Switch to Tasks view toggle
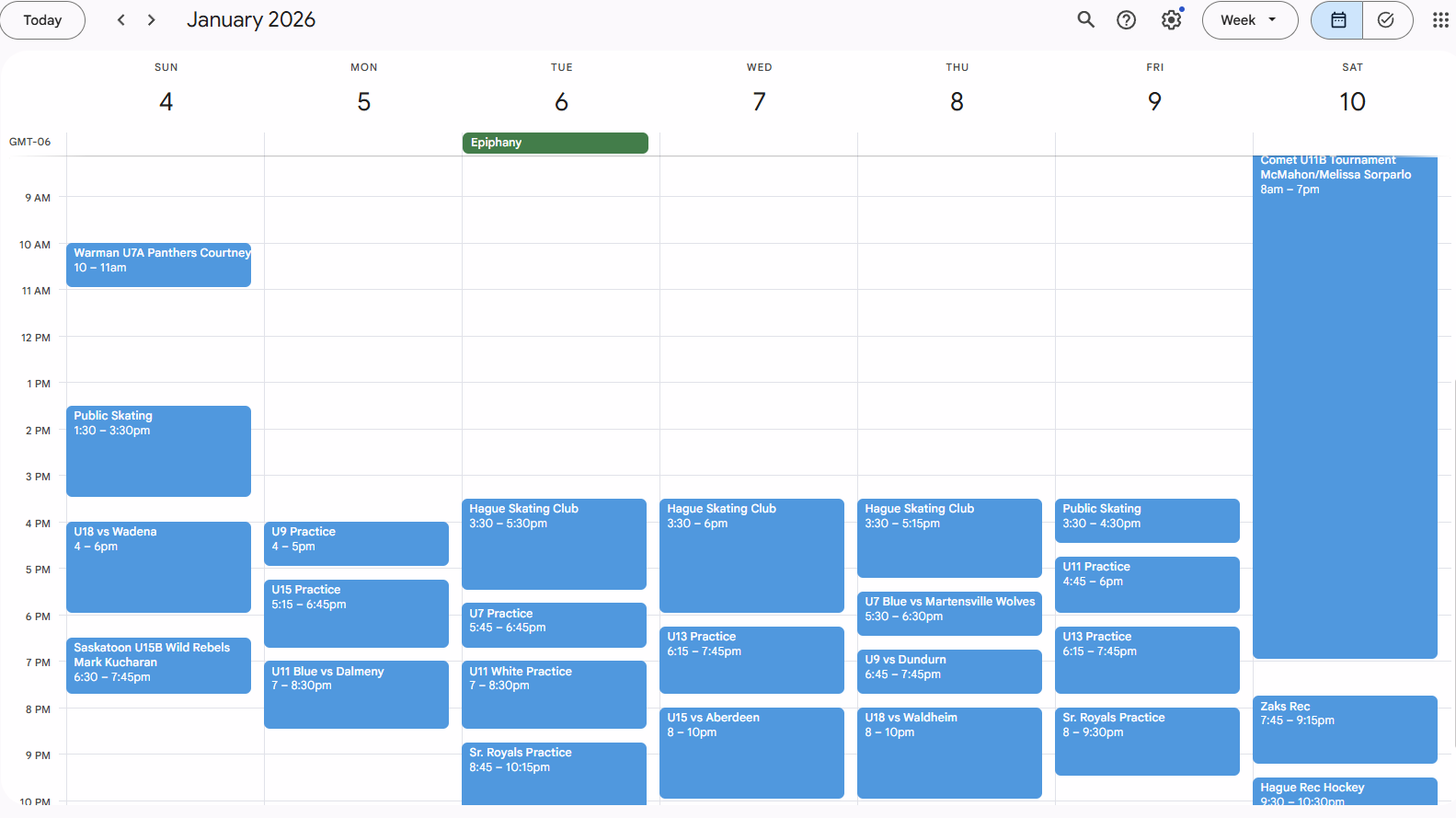 pyautogui.click(x=1386, y=20)
